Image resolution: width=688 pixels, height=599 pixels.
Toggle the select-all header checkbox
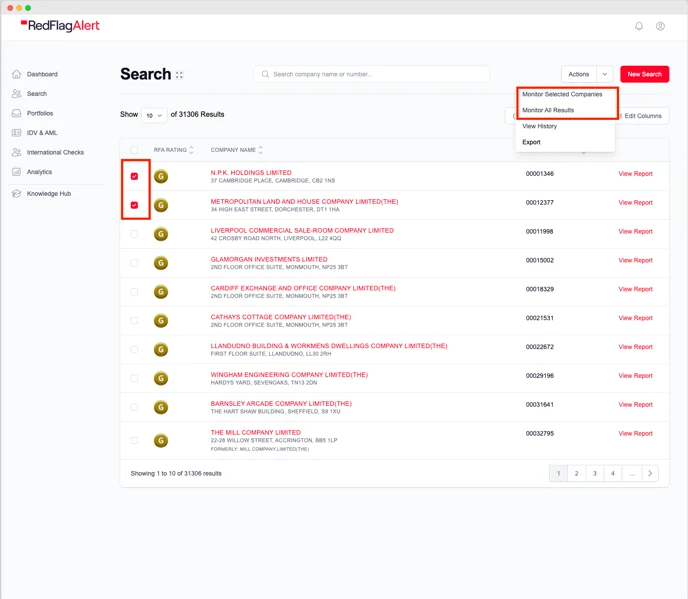[x=134, y=150]
